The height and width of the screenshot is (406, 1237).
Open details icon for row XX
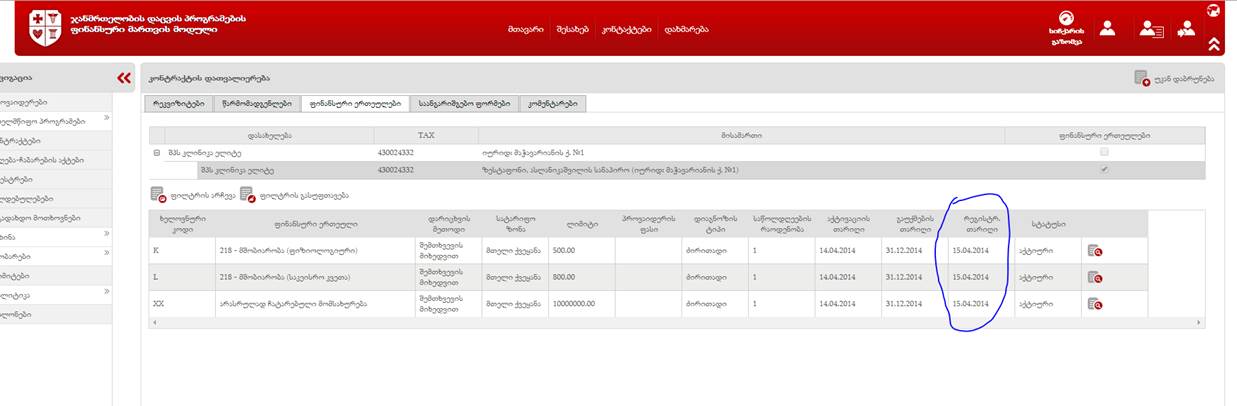(1095, 304)
